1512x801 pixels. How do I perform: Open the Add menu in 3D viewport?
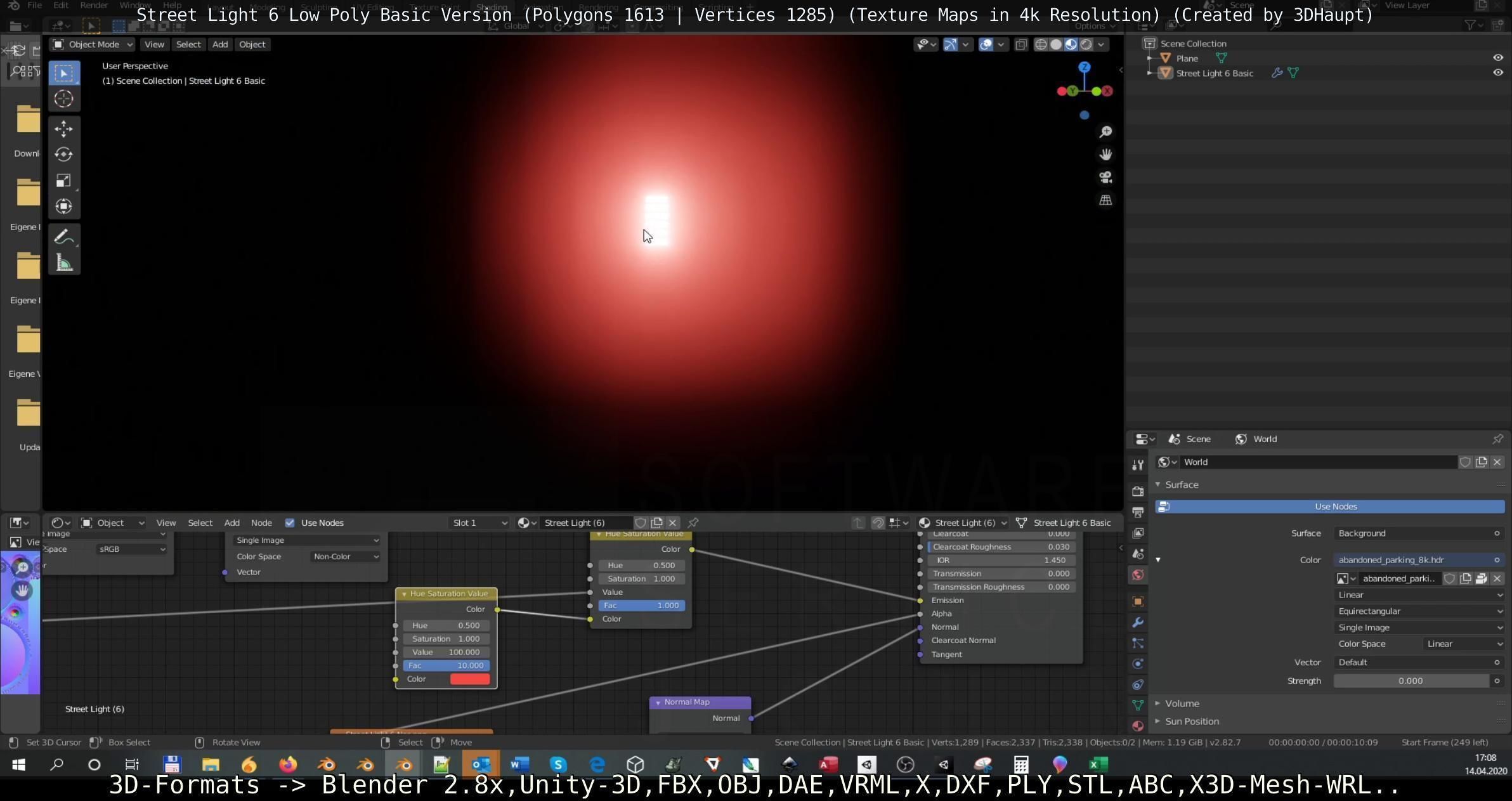[219, 44]
